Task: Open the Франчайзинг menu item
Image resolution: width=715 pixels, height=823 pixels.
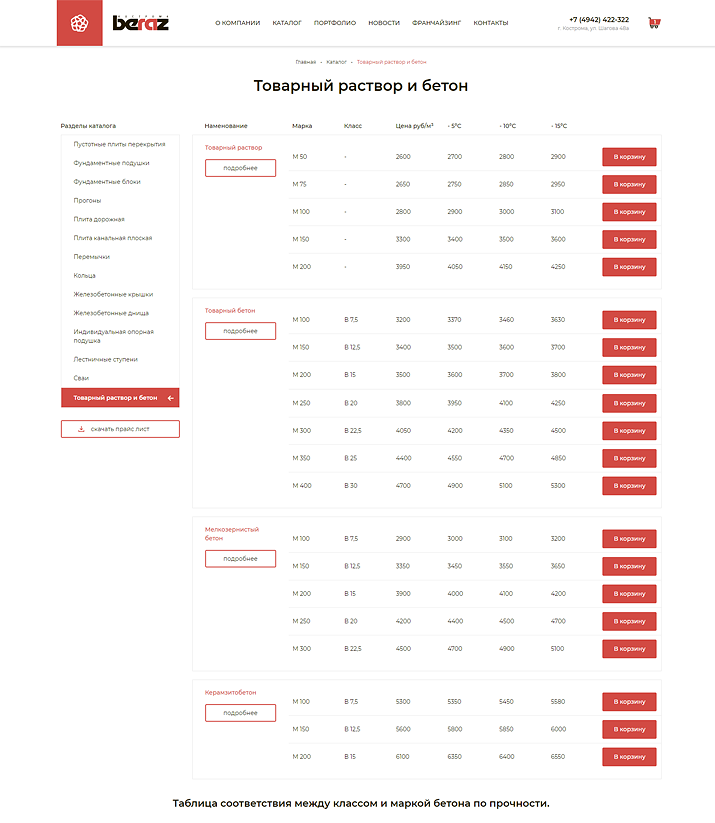Action: pyautogui.click(x=436, y=22)
